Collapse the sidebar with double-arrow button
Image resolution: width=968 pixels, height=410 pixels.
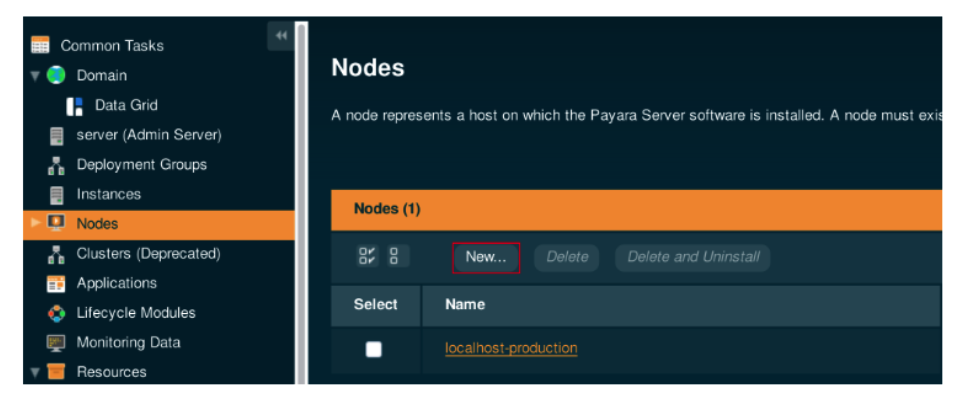(281, 36)
